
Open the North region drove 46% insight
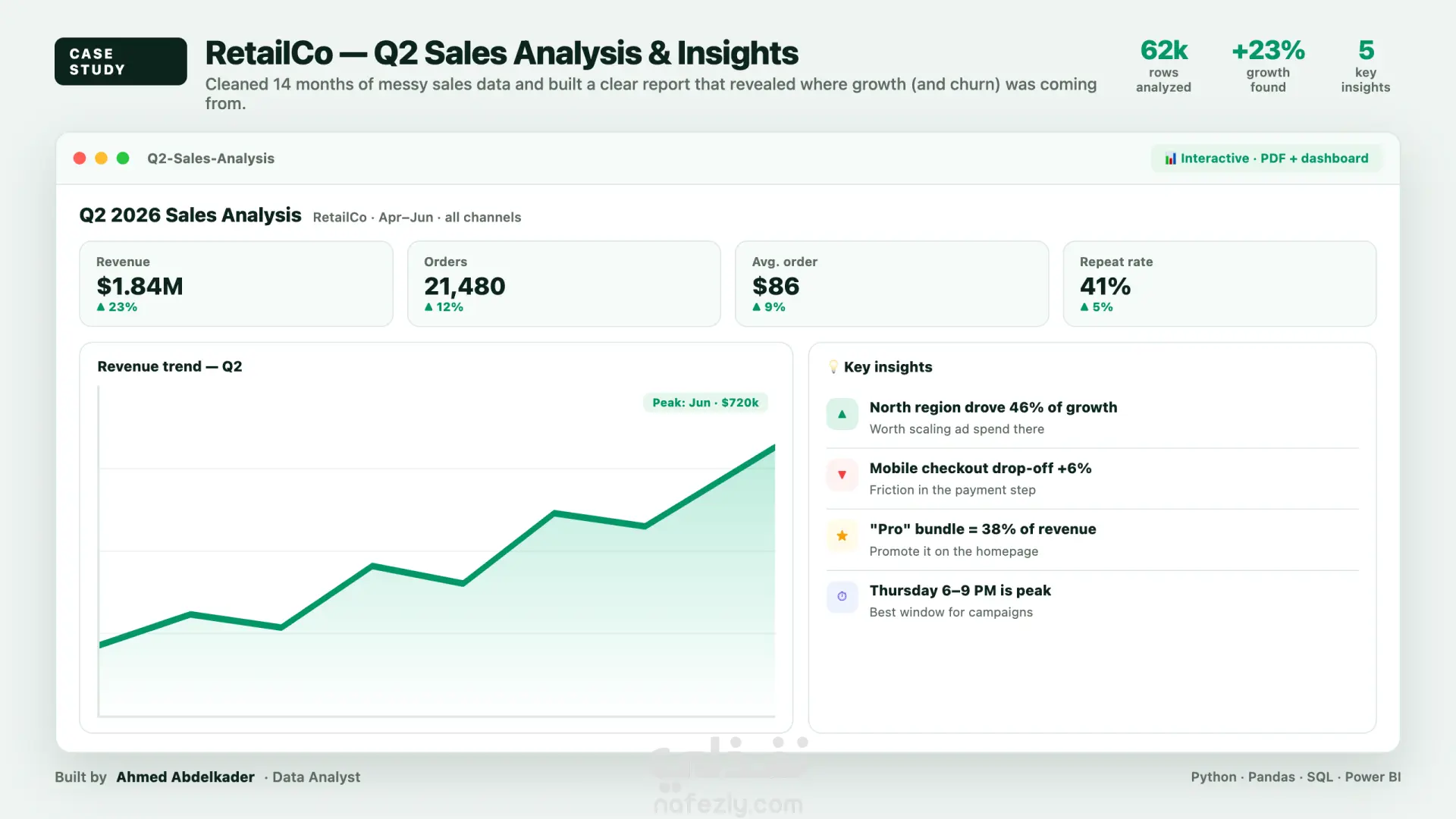pos(1092,417)
